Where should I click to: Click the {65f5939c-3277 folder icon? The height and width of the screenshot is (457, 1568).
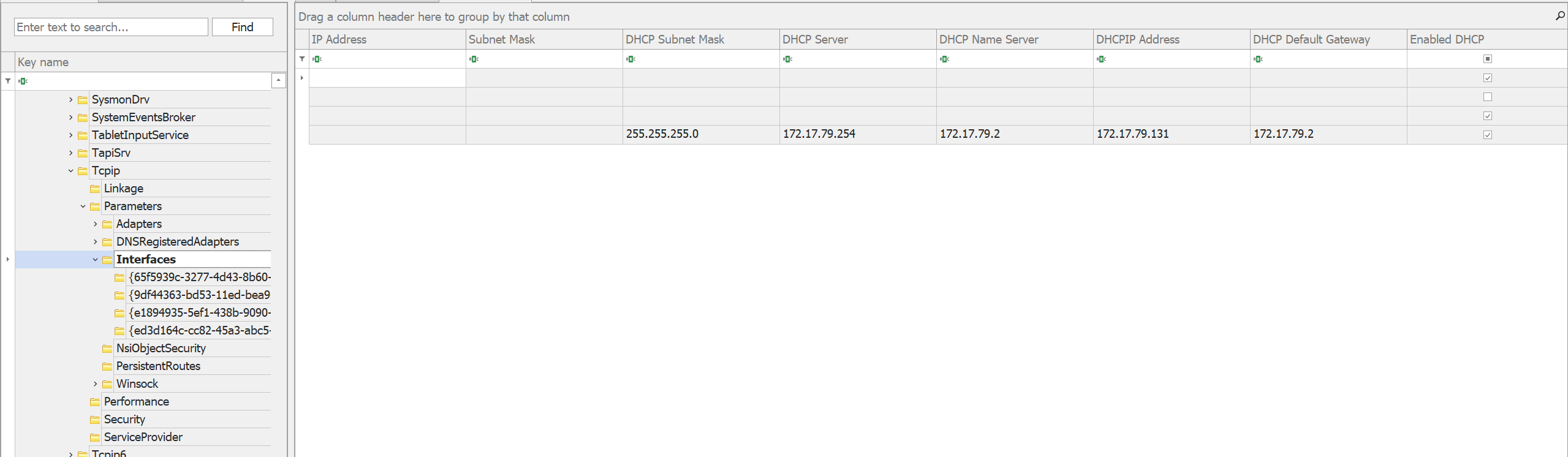119,278
